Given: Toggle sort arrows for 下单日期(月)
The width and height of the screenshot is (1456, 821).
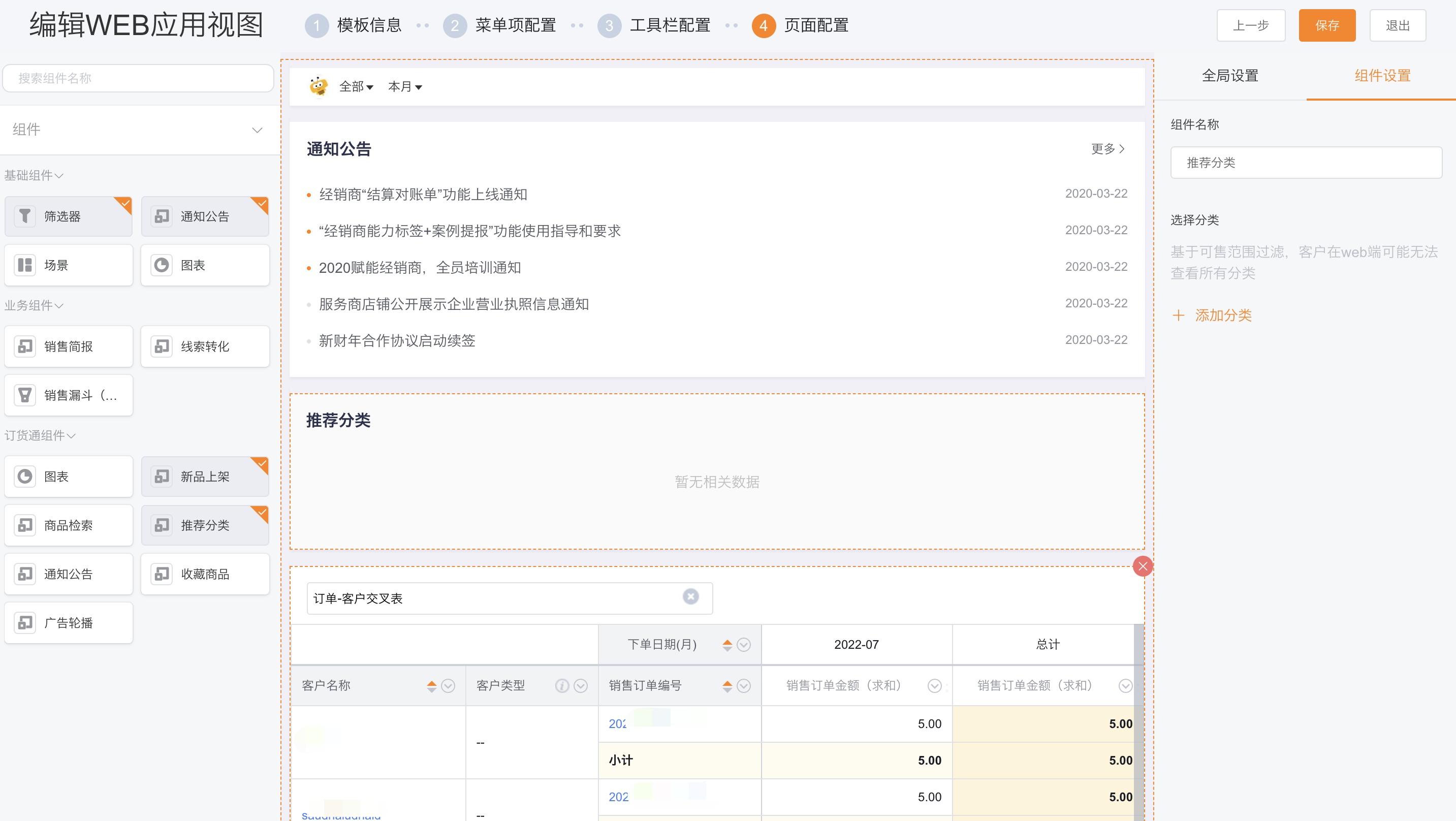Looking at the screenshot, I should point(727,645).
